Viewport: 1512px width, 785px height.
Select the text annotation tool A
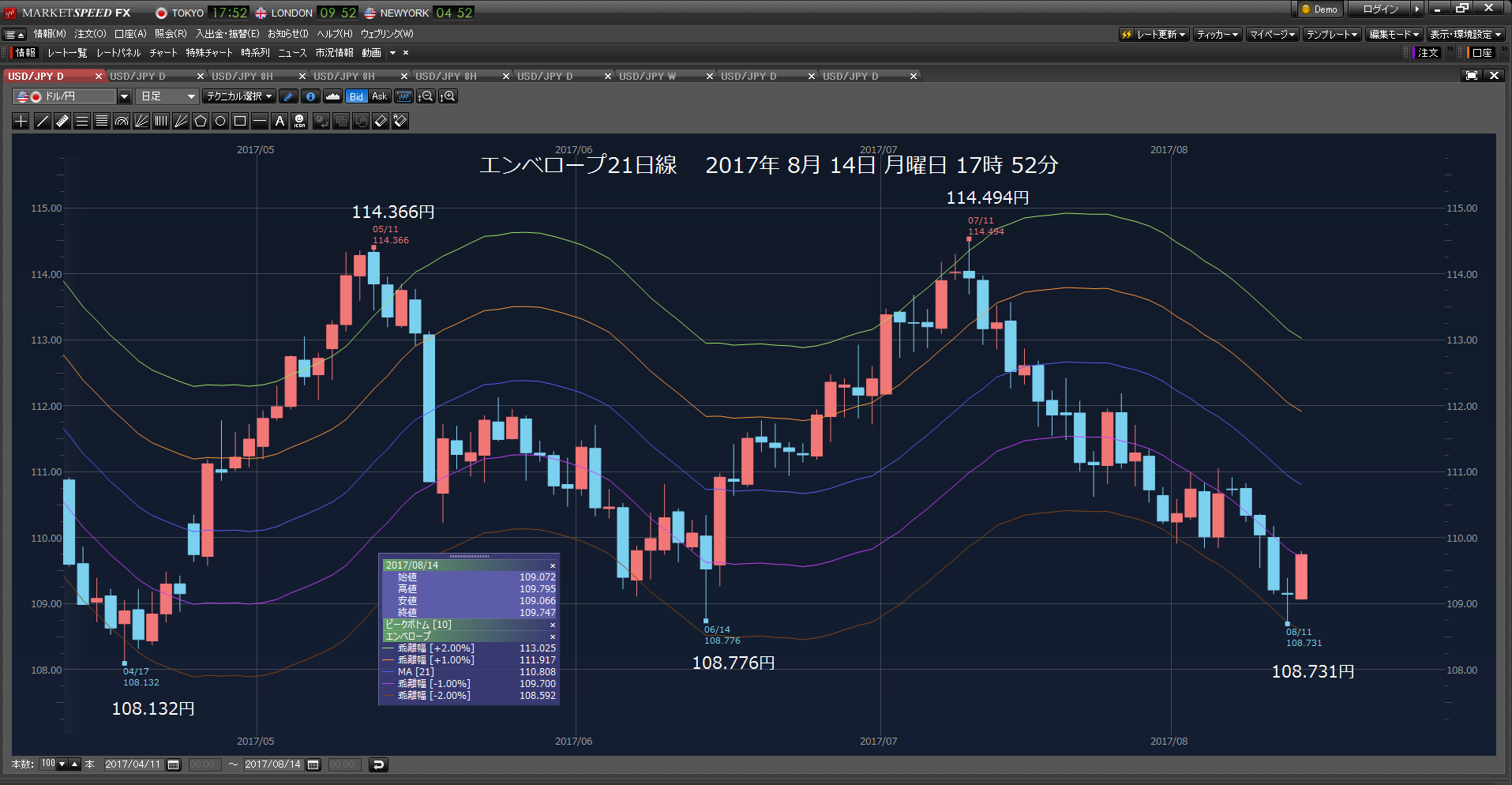point(279,121)
